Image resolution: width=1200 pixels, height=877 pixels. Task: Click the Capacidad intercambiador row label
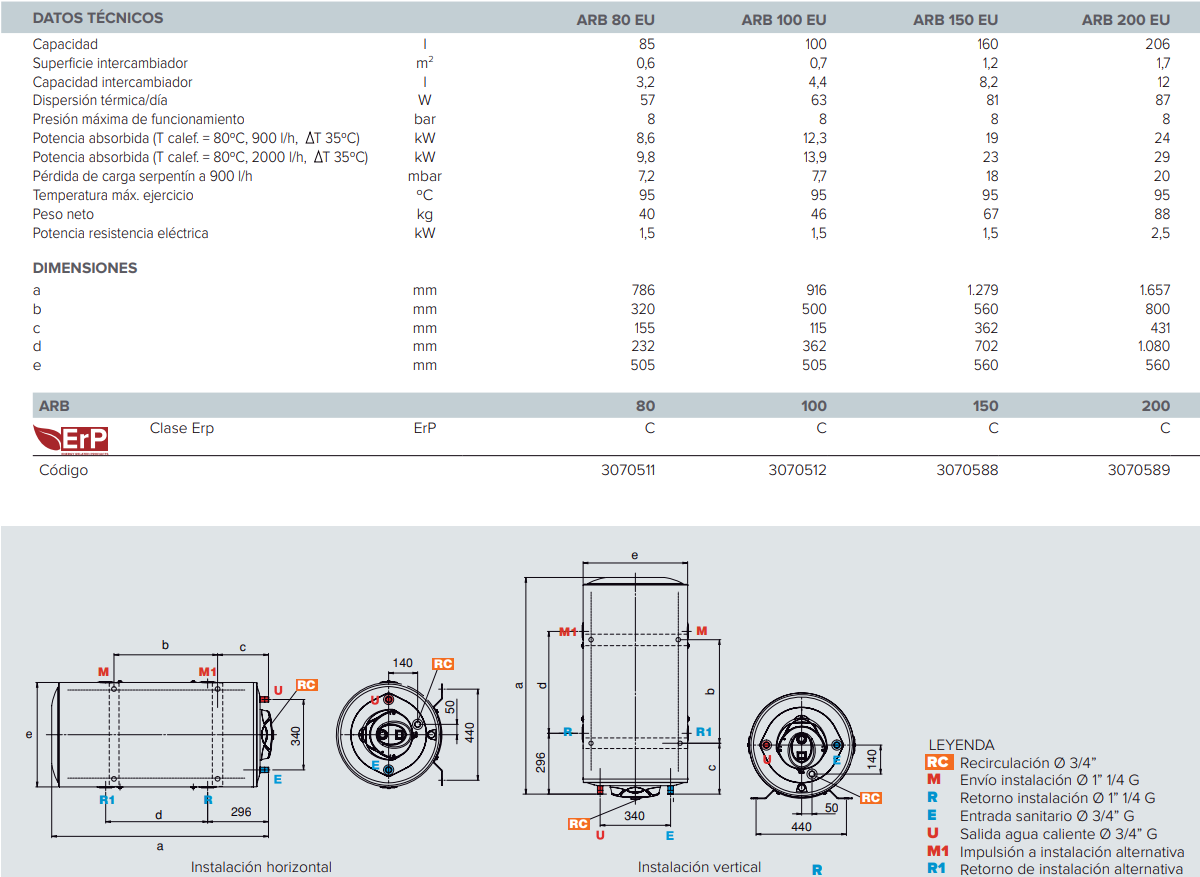pos(112,82)
